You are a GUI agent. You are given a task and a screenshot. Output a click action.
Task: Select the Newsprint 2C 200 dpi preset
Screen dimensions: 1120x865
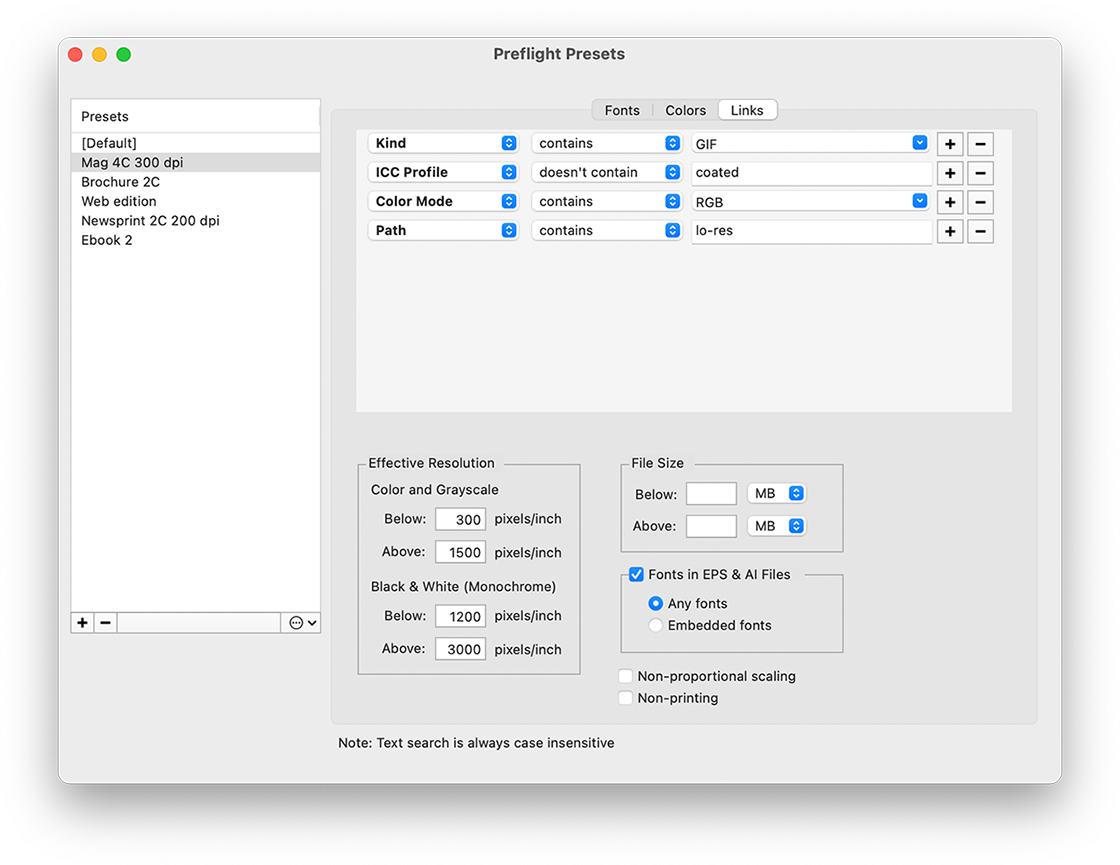click(150, 220)
